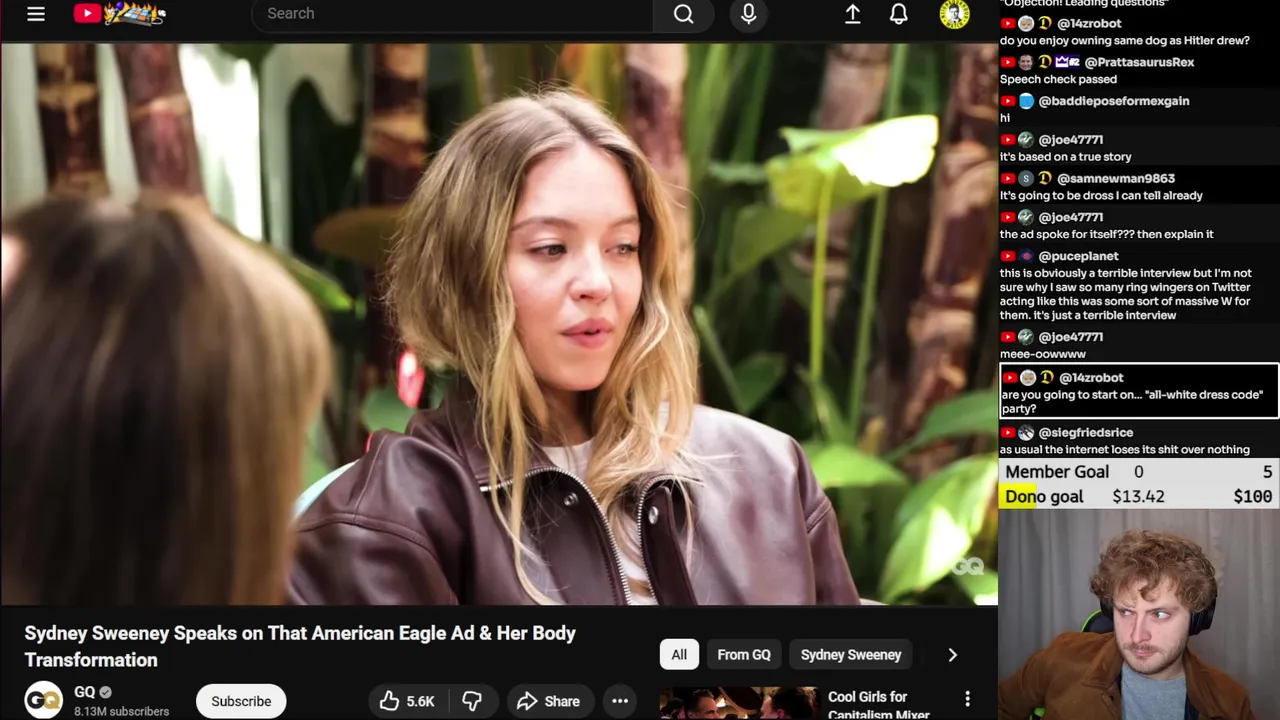Click the 'meee-oowwww' chat message
The height and width of the screenshot is (720, 1280).
click(1042, 354)
